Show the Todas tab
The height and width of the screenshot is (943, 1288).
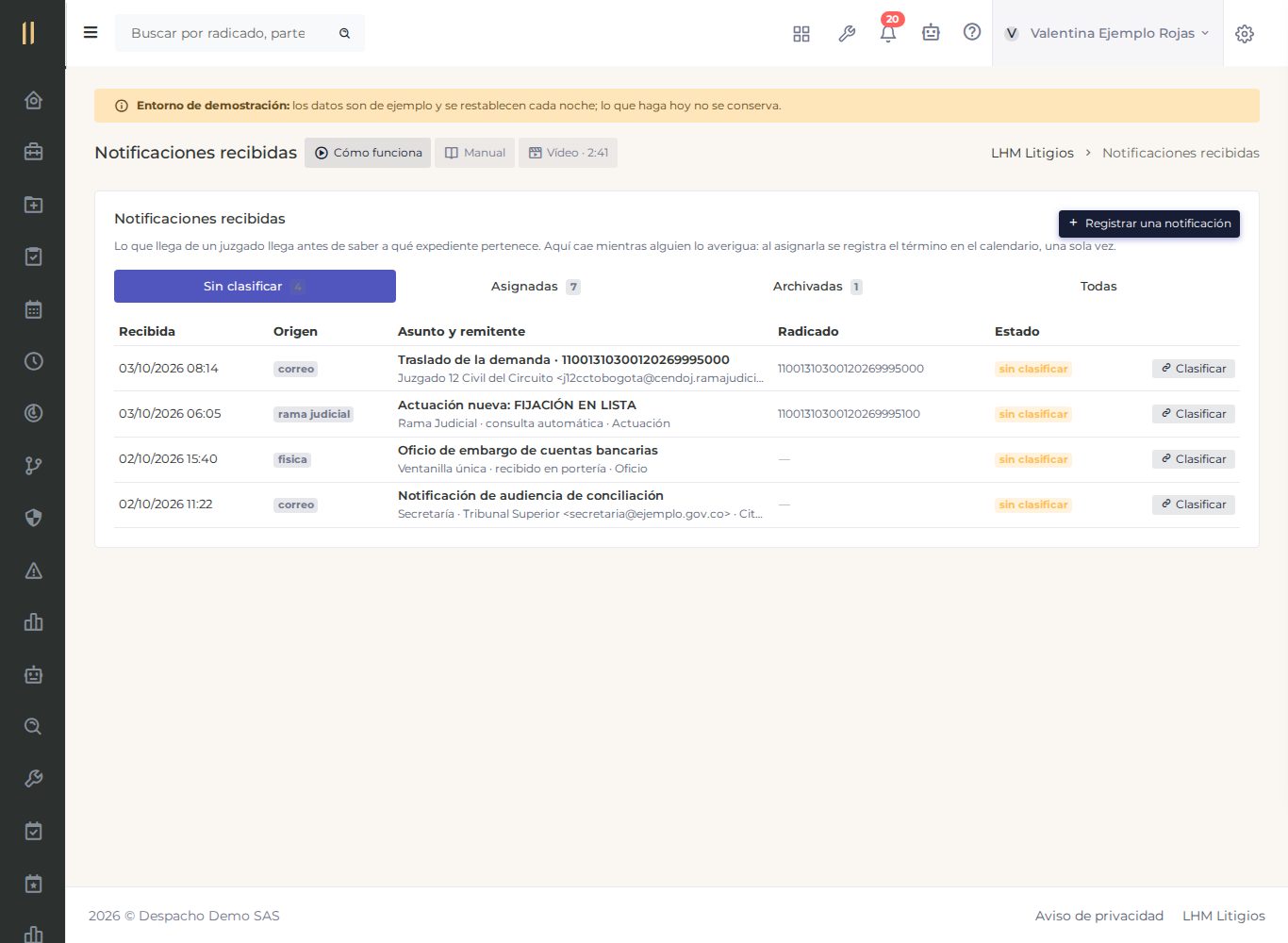pyautogui.click(x=1098, y=287)
